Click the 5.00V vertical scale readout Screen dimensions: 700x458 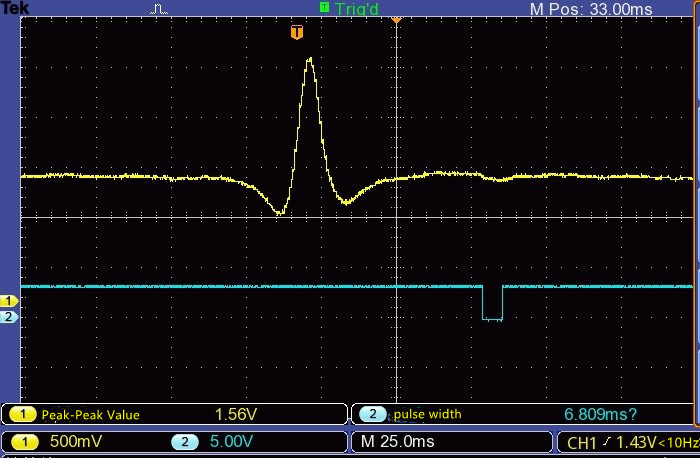[x=231, y=441]
